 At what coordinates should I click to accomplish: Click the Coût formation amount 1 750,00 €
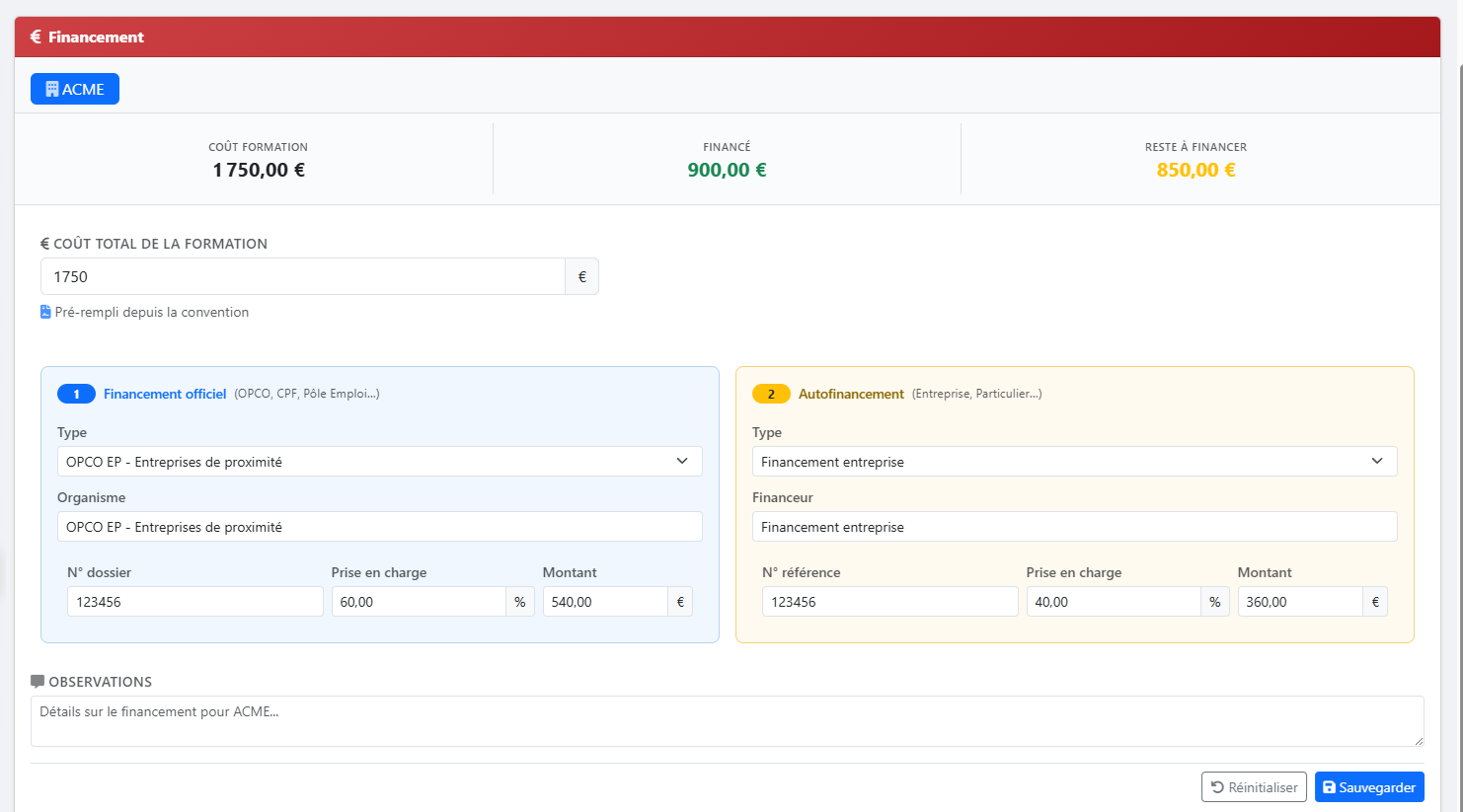pos(259,170)
